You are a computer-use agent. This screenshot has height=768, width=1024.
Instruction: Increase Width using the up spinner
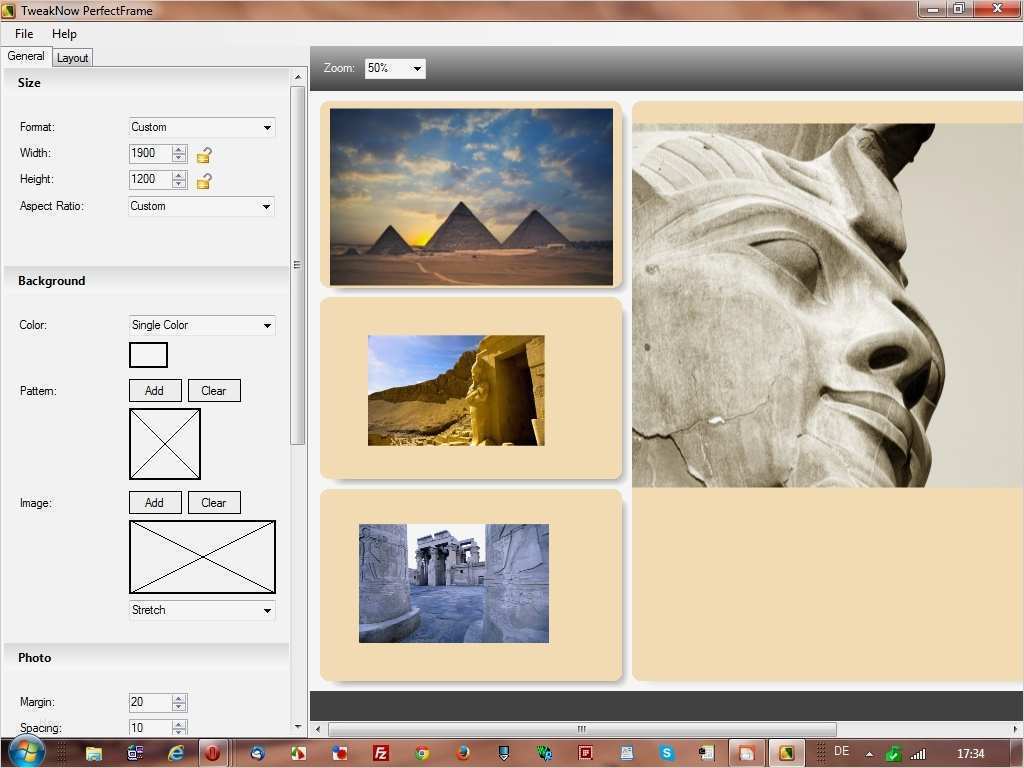180,150
